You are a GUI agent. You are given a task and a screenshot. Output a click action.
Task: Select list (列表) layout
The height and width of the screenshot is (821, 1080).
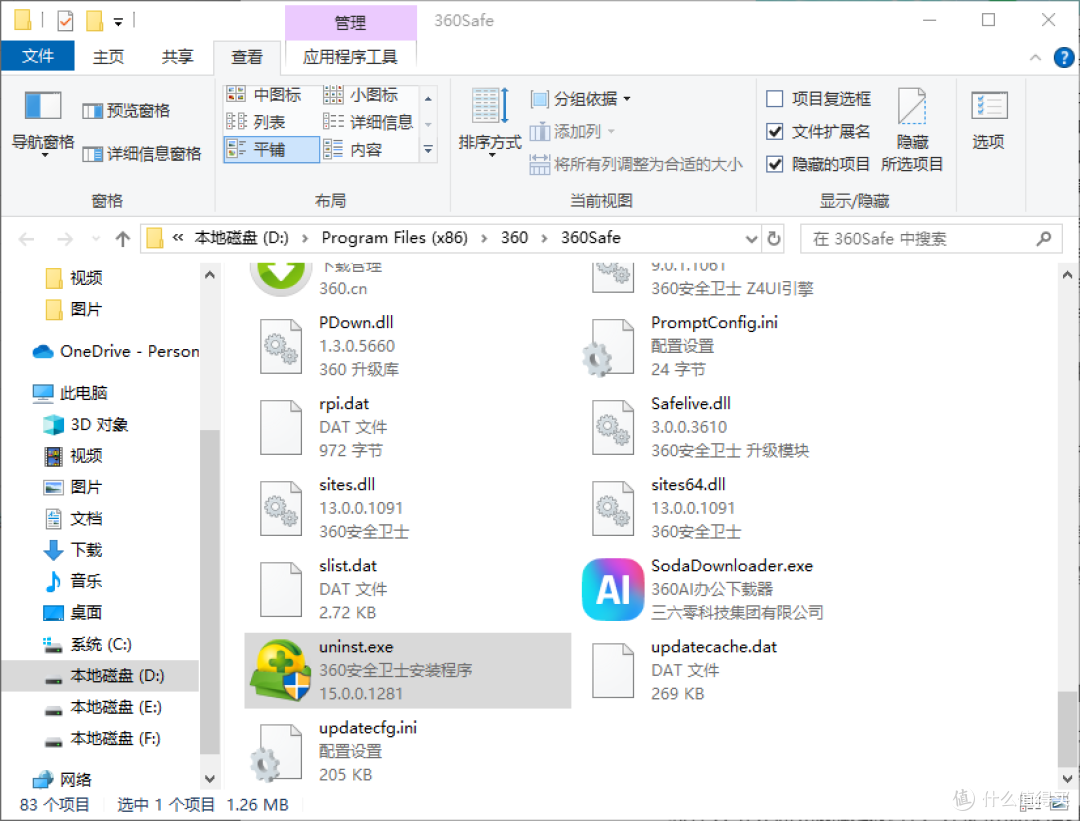[x=256, y=122]
